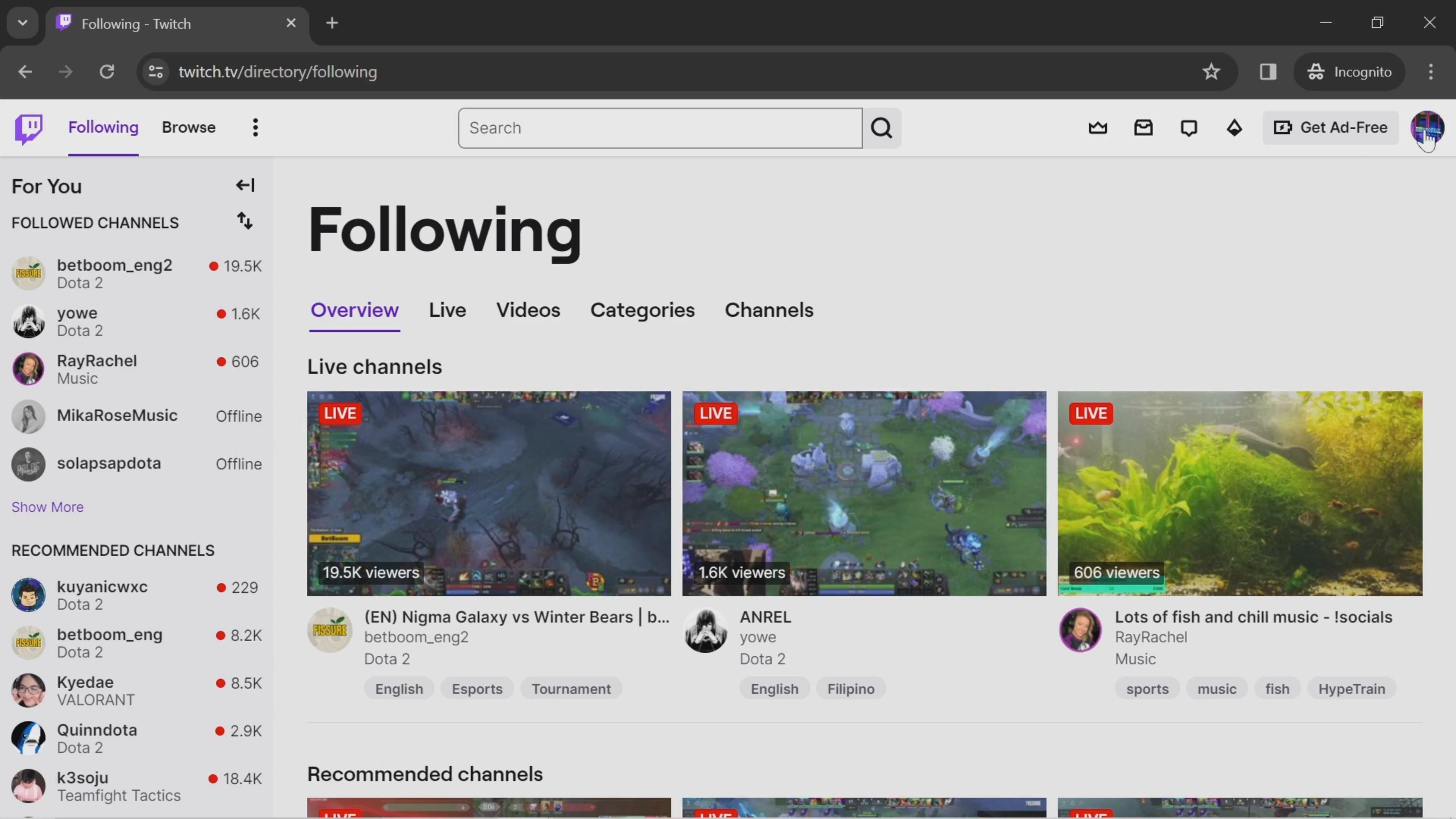Image resolution: width=1456 pixels, height=819 pixels.
Task: Click the Get Bits diamond icon
Action: (1234, 128)
